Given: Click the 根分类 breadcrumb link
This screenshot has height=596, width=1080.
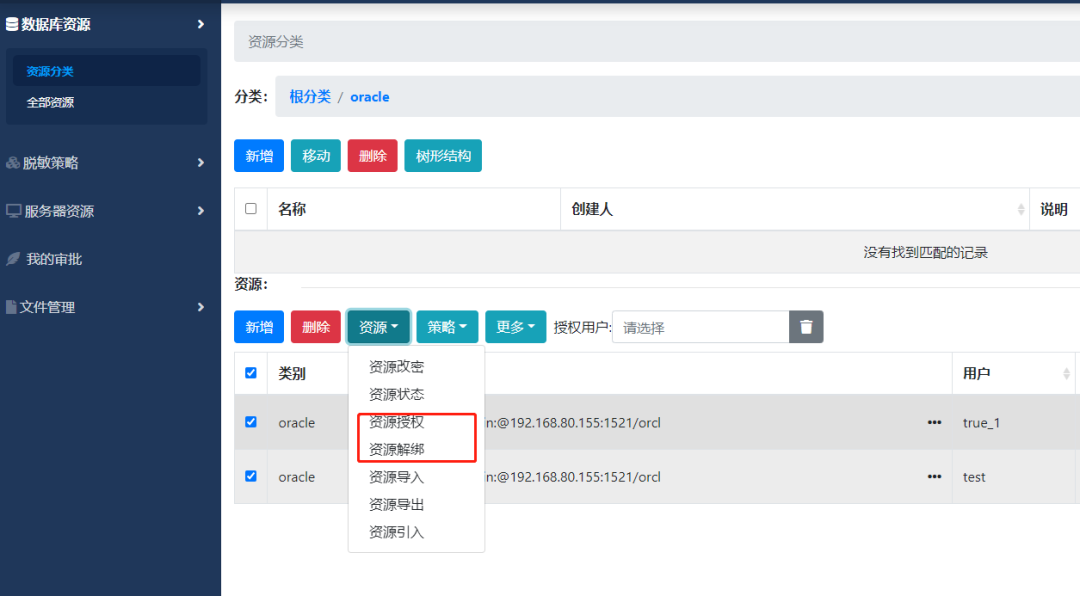Looking at the screenshot, I should (x=310, y=96).
